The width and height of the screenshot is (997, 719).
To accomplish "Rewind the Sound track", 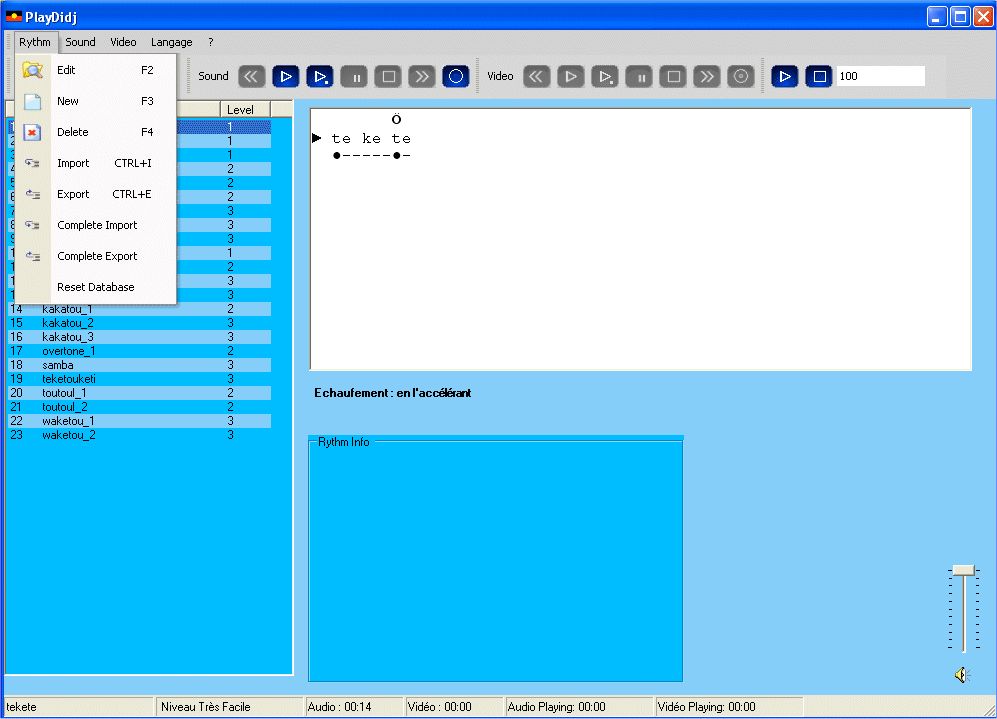I will point(252,77).
